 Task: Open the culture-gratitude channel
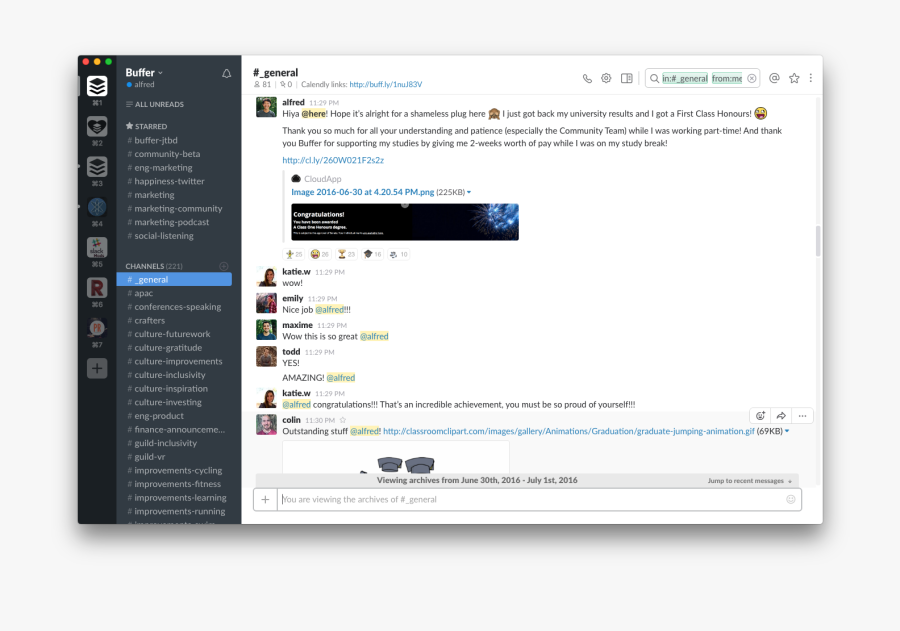[x=168, y=347]
